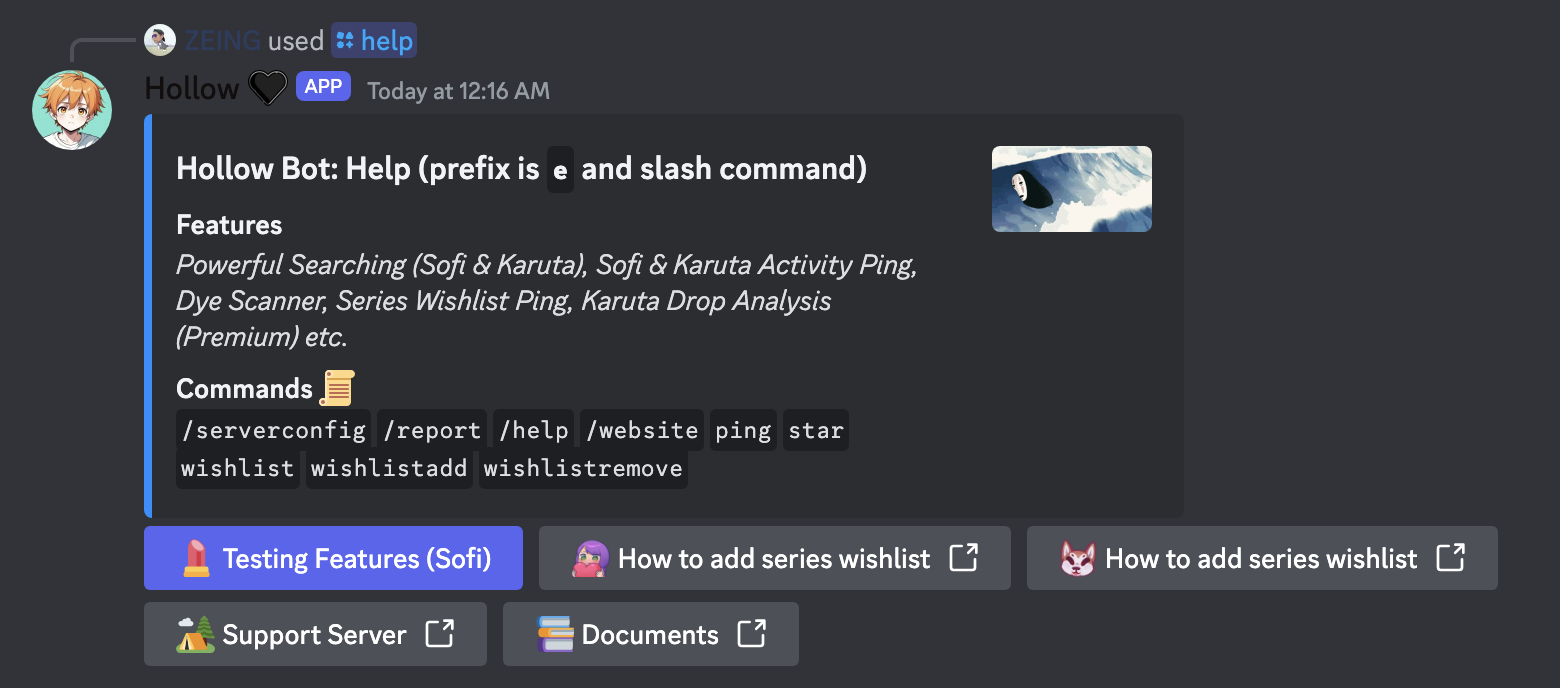Image resolution: width=1560 pixels, height=688 pixels.
Task: Click the /serverconfig command code block
Action: click(x=273, y=430)
